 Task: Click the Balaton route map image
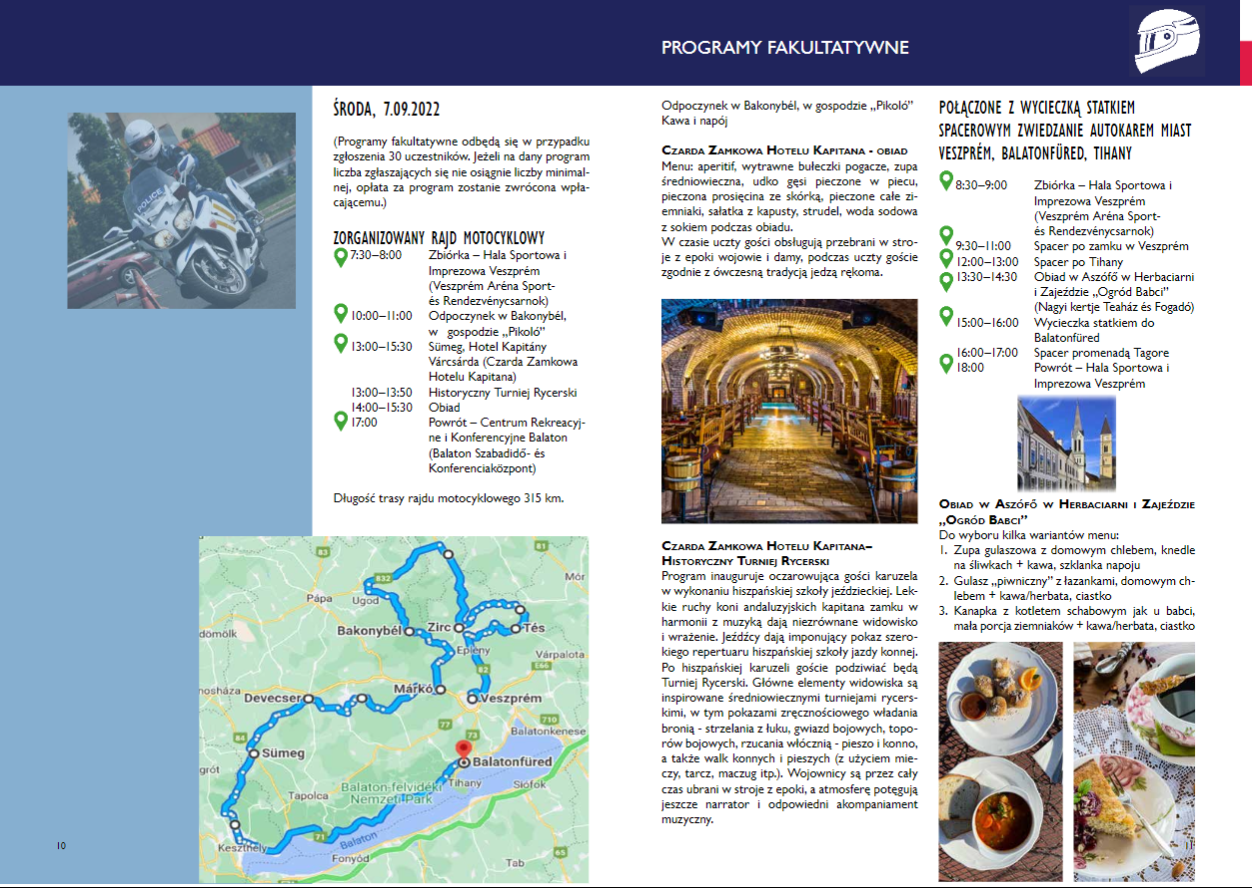point(394,710)
